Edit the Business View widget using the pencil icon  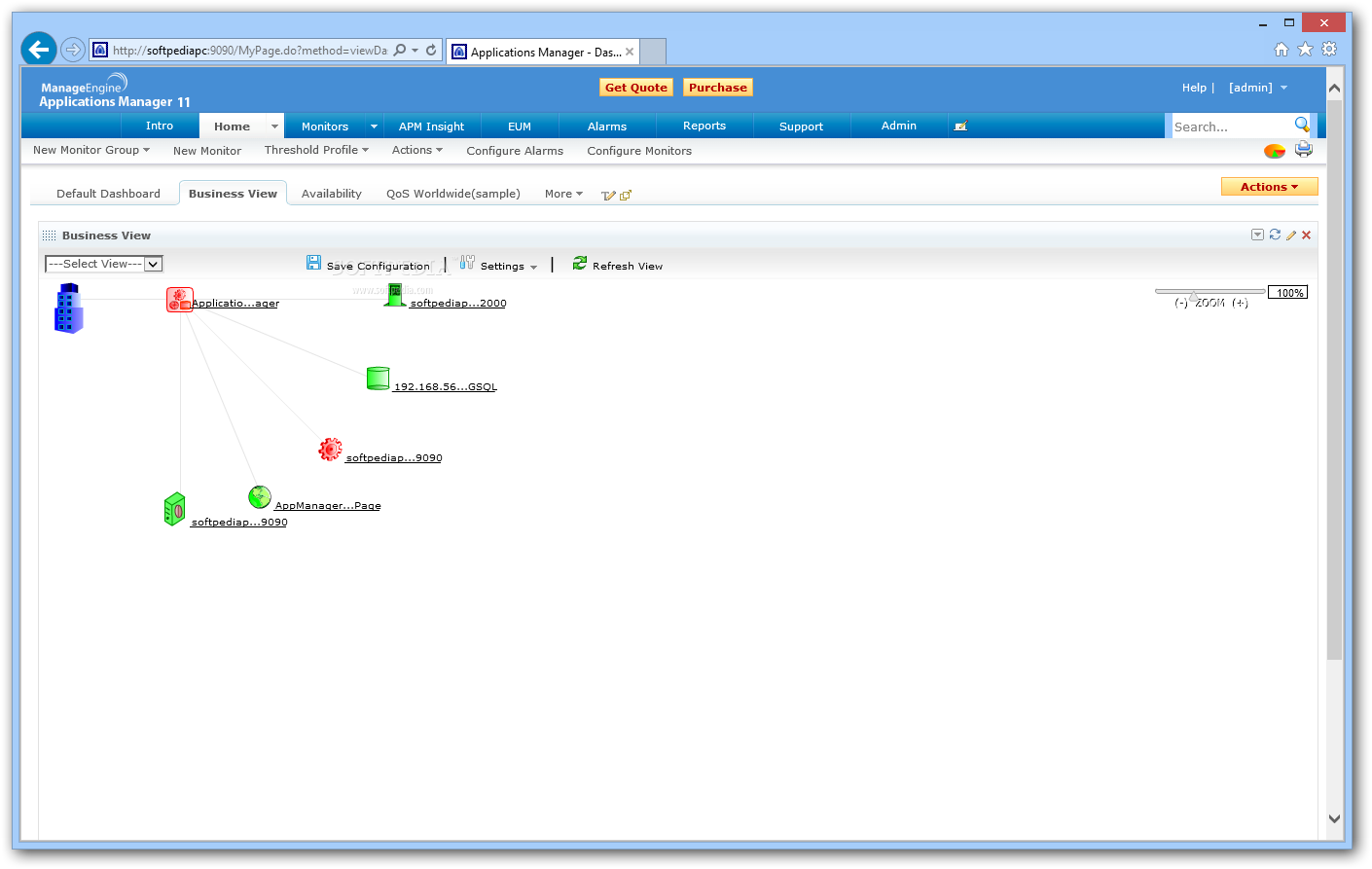coord(1291,235)
